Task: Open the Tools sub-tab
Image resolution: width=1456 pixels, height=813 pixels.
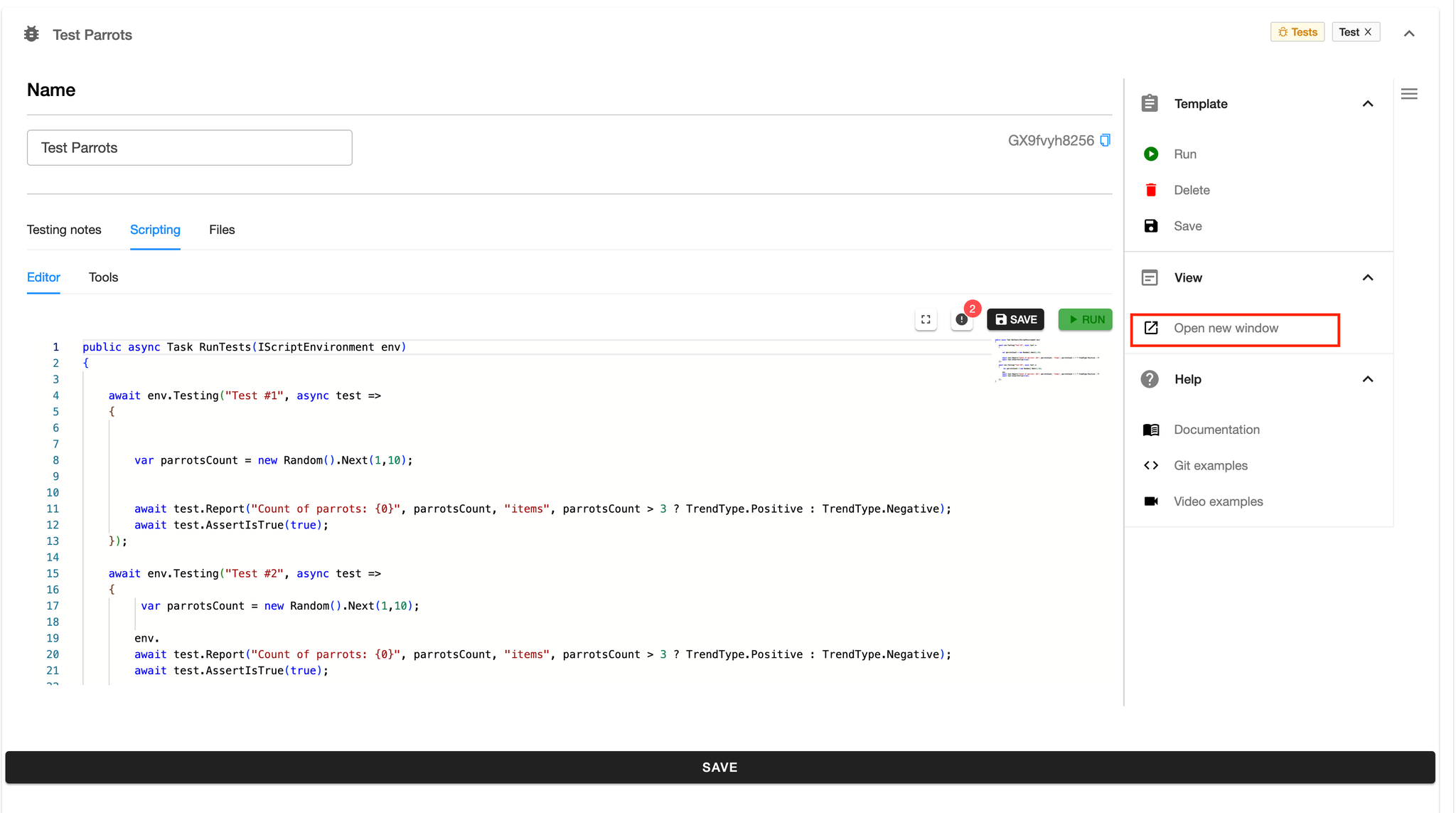Action: click(103, 277)
